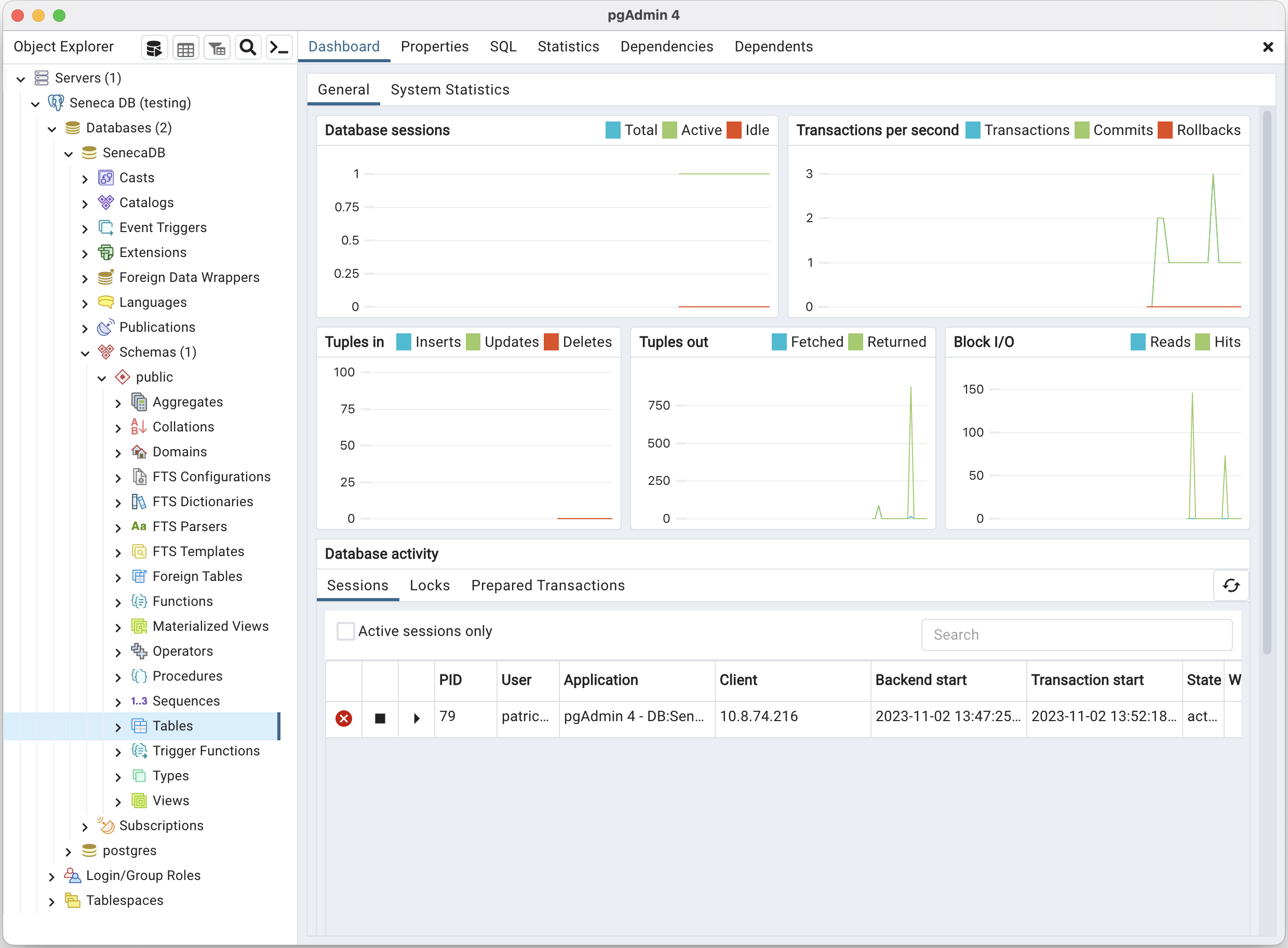The height and width of the screenshot is (948, 1288).
Task: Close the dashboard panel with X
Action: 1268,47
